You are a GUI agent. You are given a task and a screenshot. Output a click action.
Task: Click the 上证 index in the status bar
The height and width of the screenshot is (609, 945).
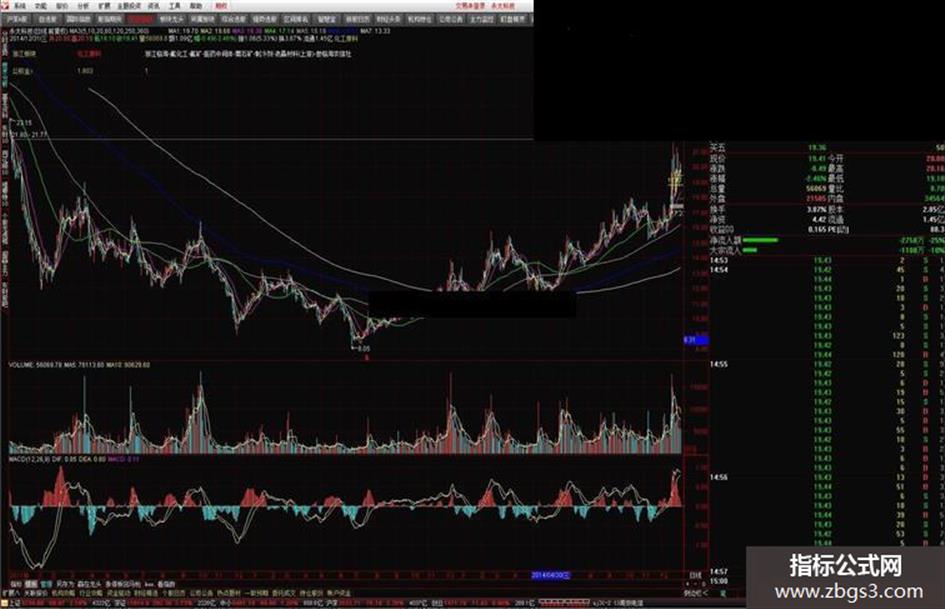pyautogui.click(x=13, y=602)
